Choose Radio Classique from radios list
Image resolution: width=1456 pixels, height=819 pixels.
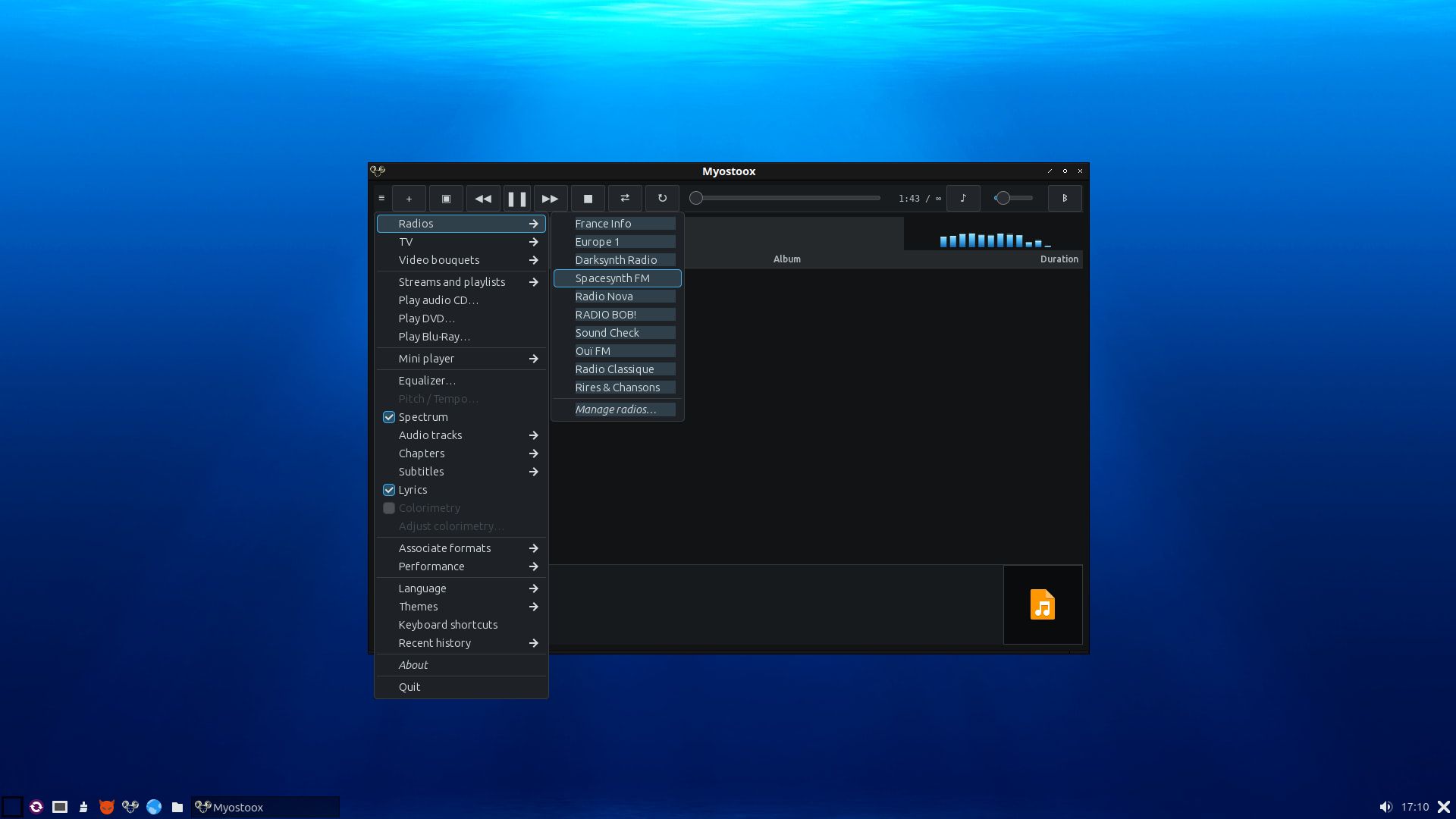tap(617, 369)
